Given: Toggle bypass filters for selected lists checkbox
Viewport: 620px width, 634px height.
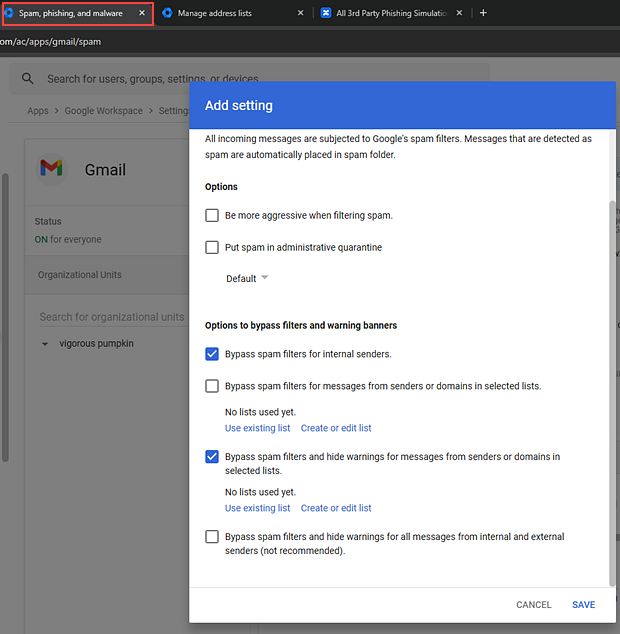Looking at the screenshot, I should point(212,386).
